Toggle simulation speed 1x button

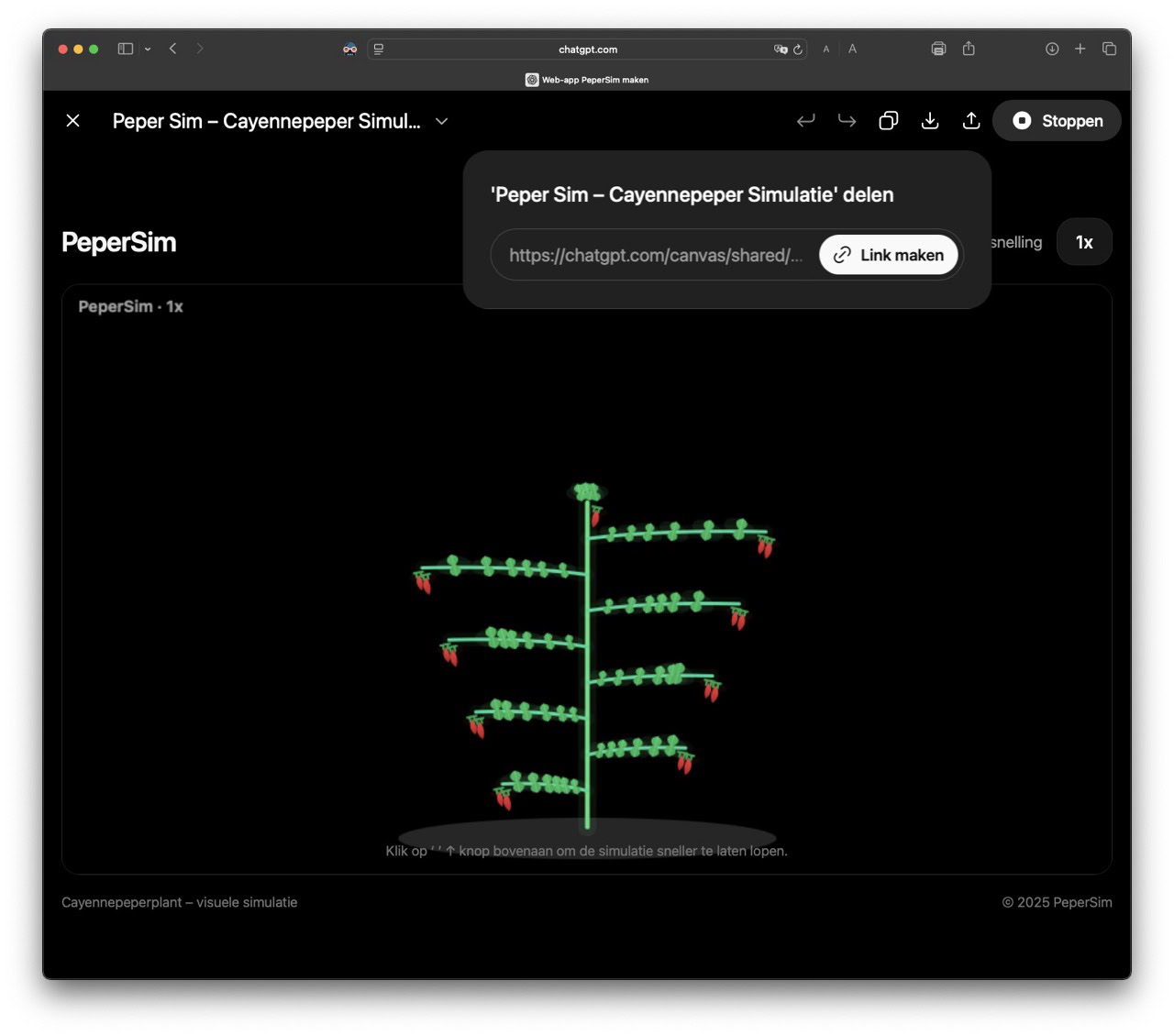(x=1083, y=242)
